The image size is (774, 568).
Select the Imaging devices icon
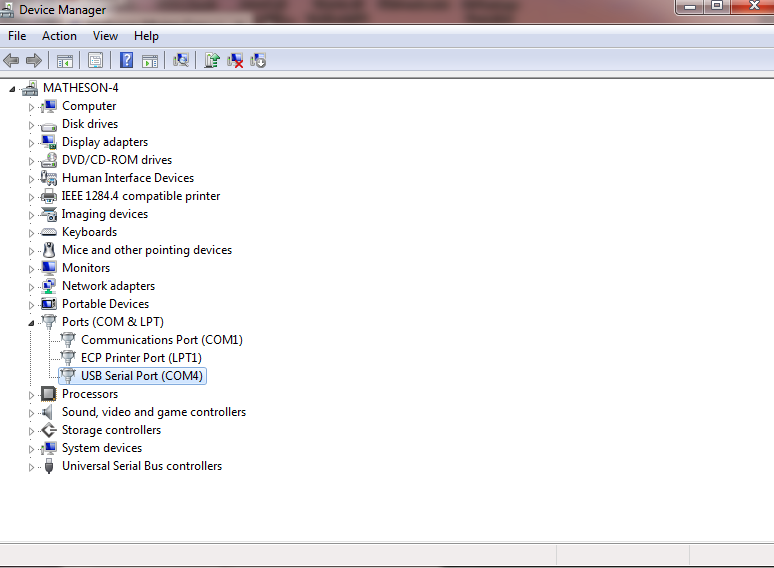coord(49,214)
